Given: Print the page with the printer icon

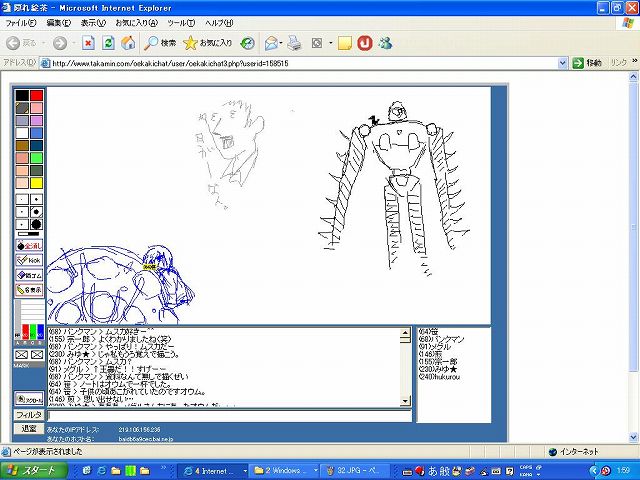Looking at the screenshot, I should pyautogui.click(x=294, y=43).
